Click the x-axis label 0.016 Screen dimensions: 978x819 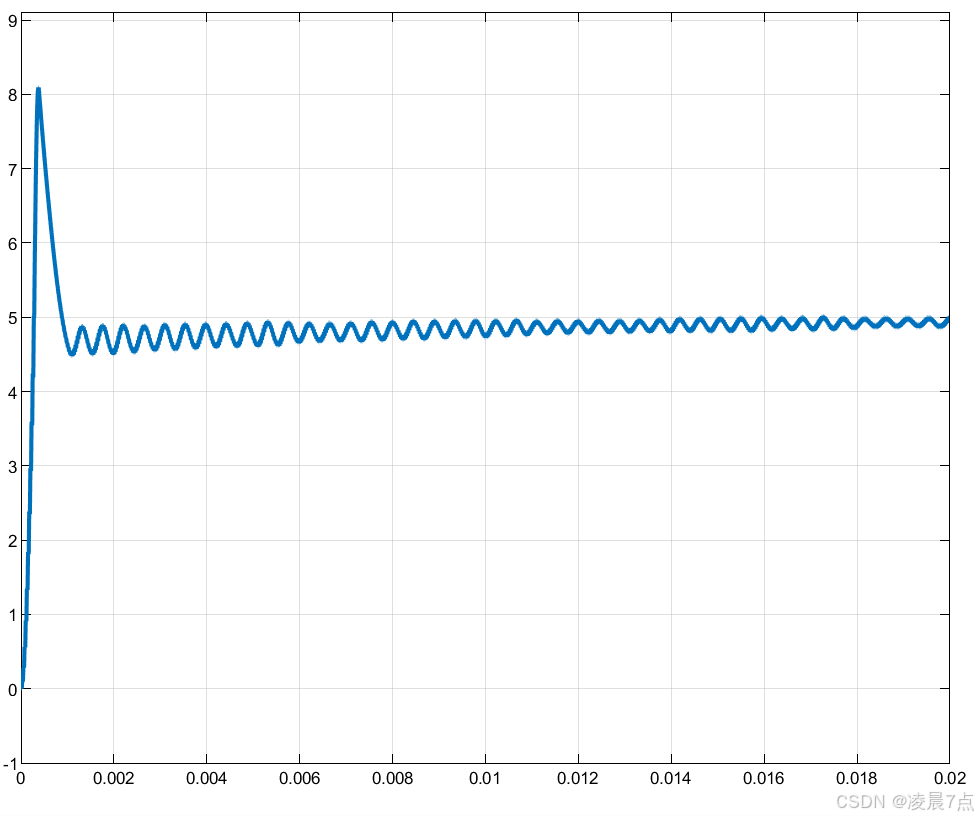pos(763,778)
